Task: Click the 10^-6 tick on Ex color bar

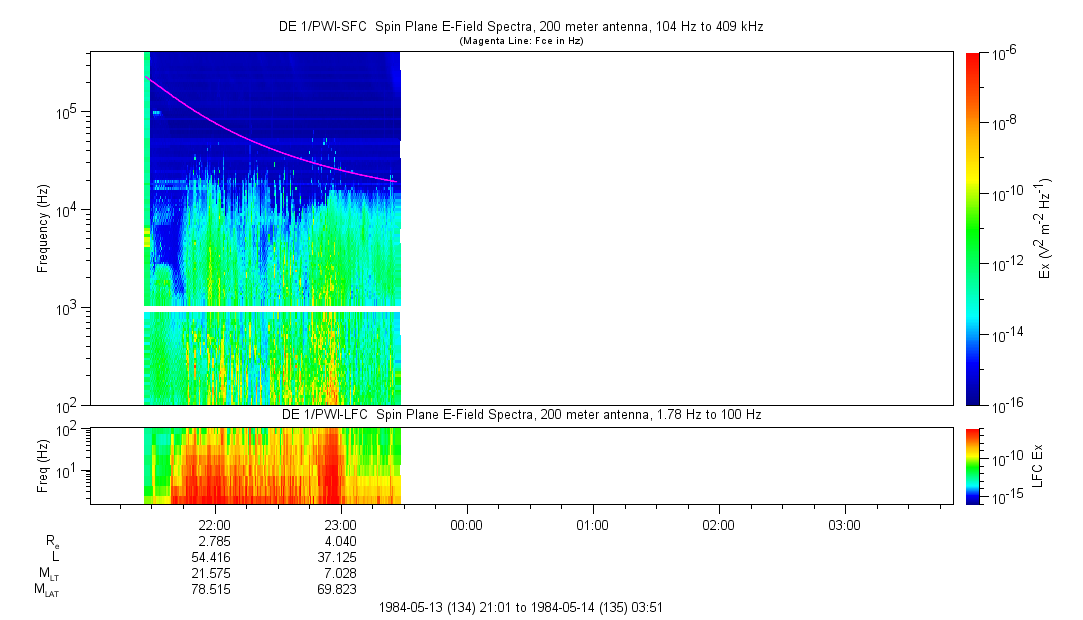Action: (1002, 53)
